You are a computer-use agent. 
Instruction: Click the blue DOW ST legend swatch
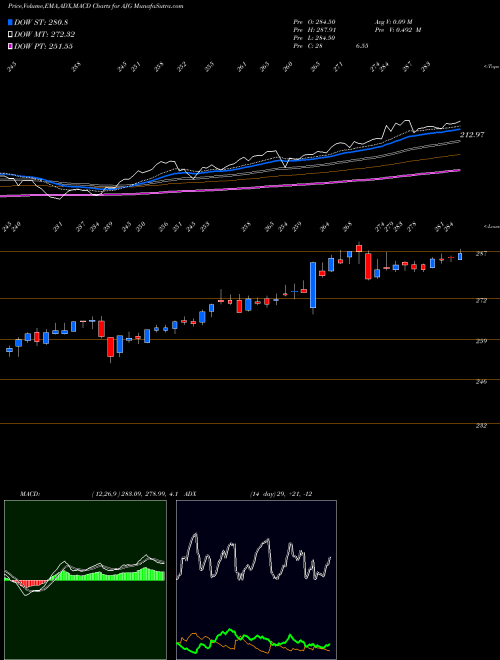click(x=11, y=23)
